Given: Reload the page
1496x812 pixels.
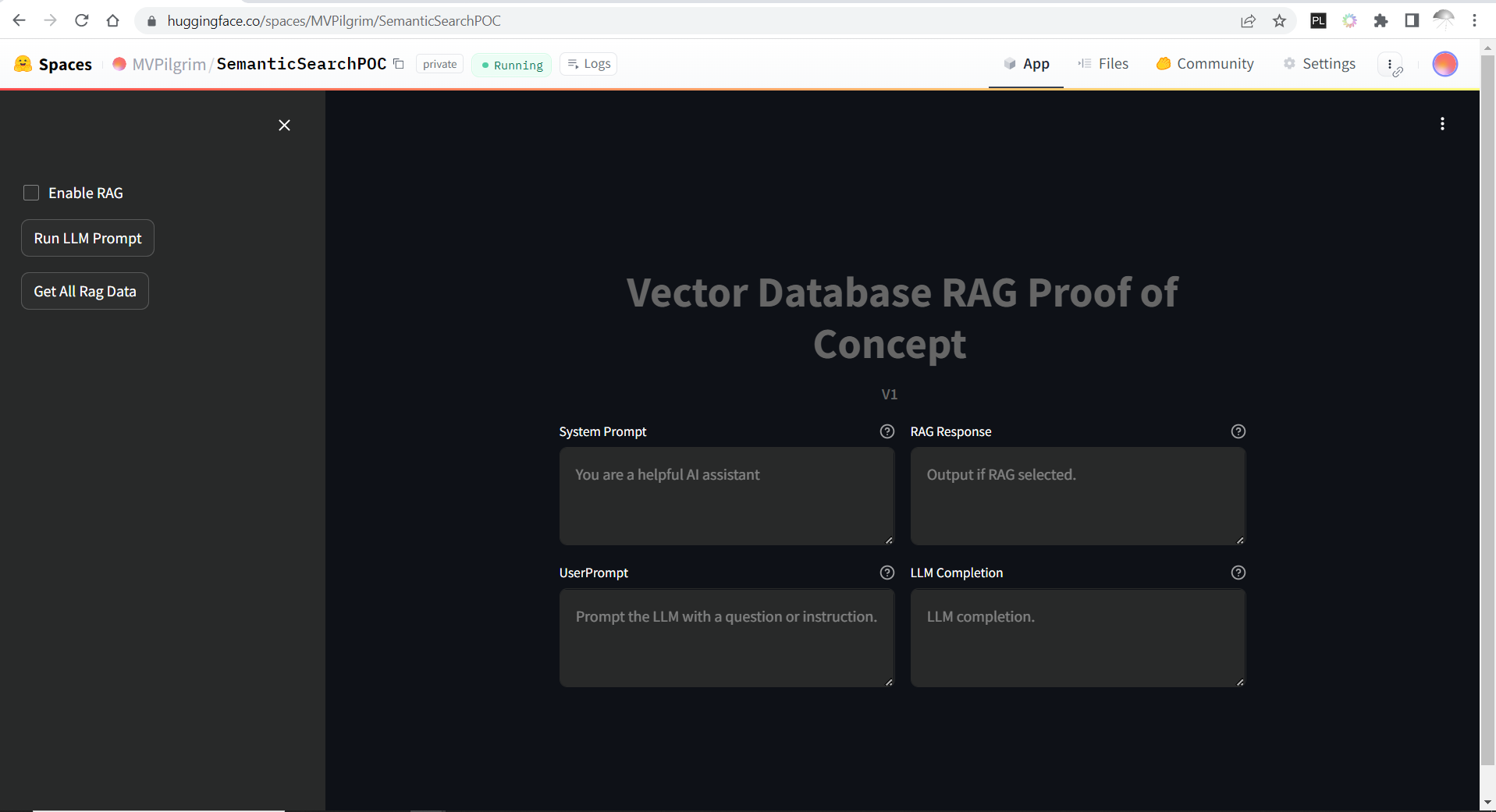Looking at the screenshot, I should pyautogui.click(x=82, y=21).
